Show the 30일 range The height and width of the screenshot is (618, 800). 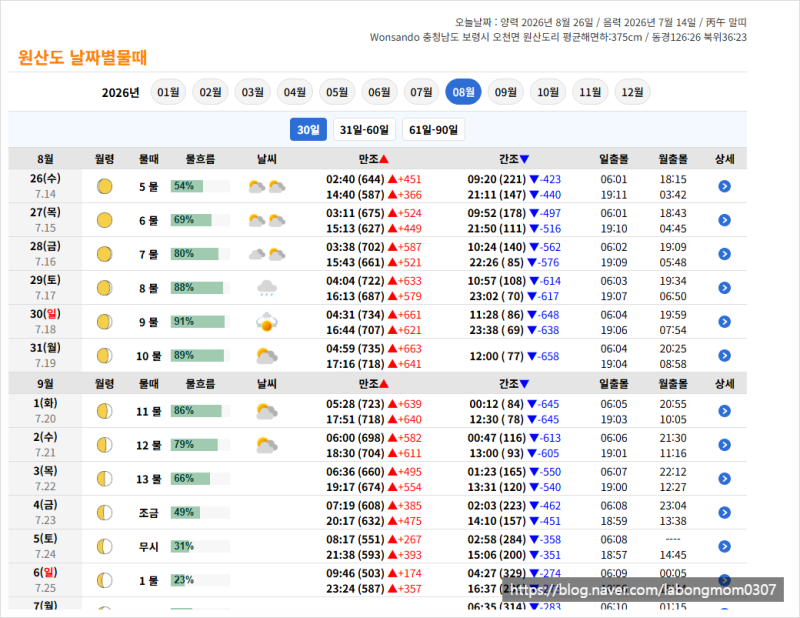pos(308,130)
